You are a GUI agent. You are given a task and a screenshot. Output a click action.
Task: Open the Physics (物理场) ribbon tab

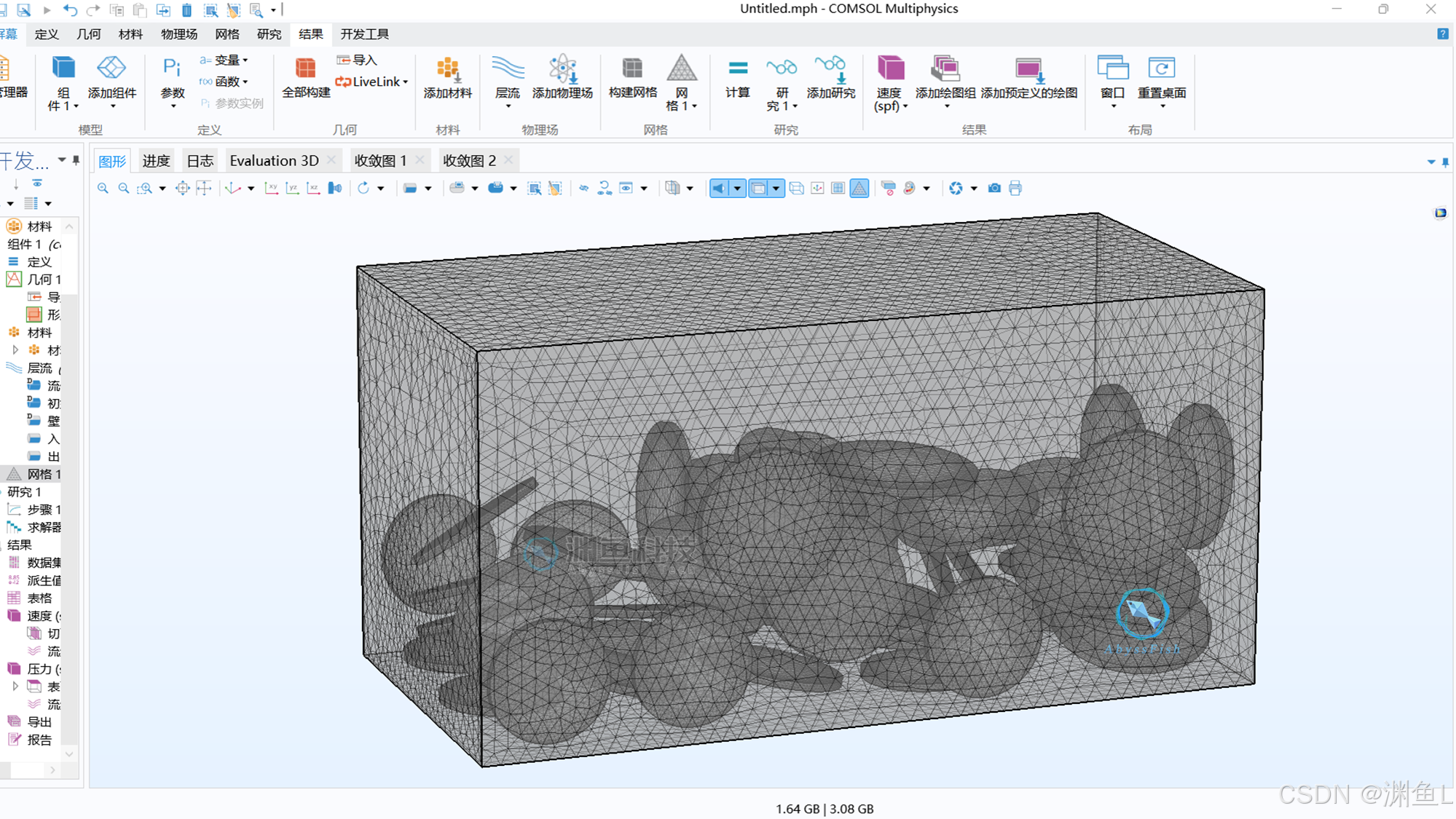point(178,34)
